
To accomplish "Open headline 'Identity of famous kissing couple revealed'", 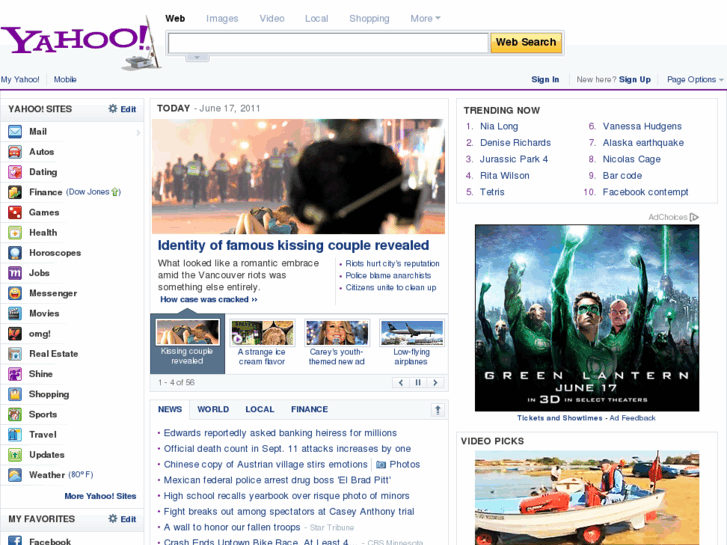I will click(x=293, y=245).
